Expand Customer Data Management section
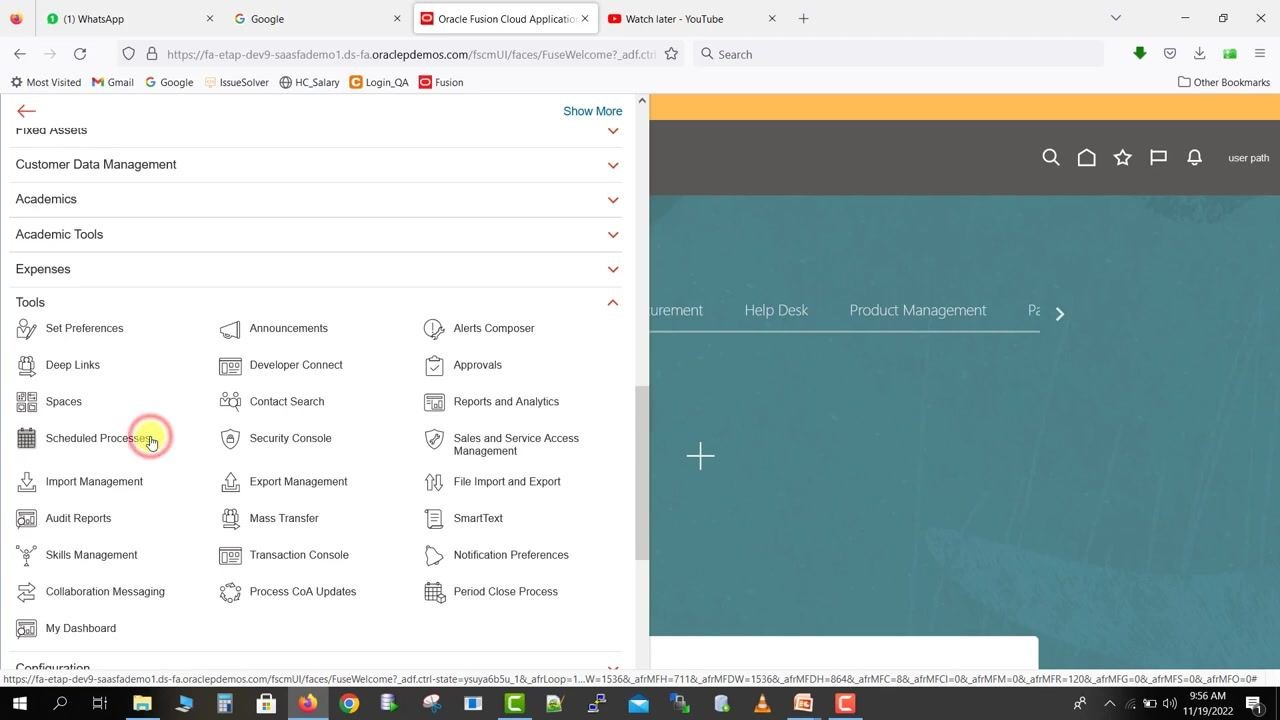 click(x=613, y=165)
